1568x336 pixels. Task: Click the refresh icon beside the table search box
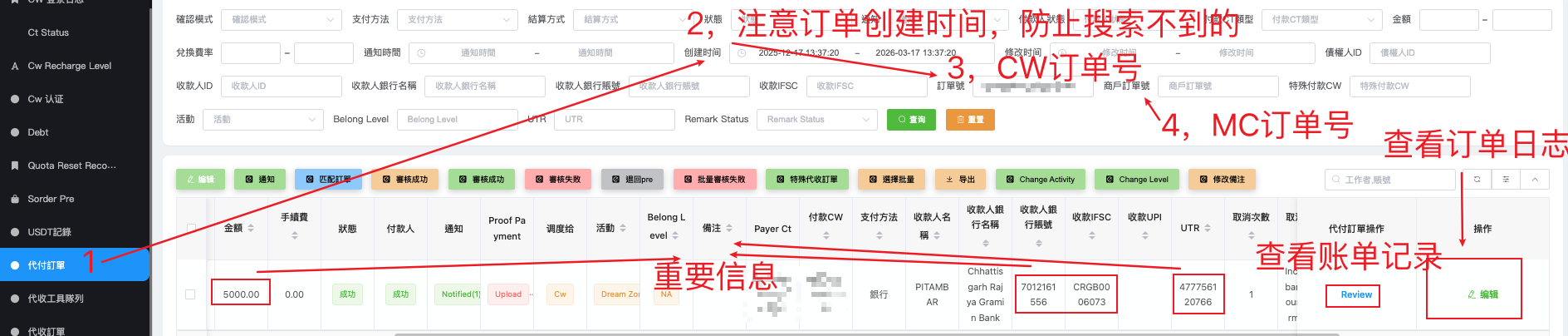click(x=1477, y=180)
